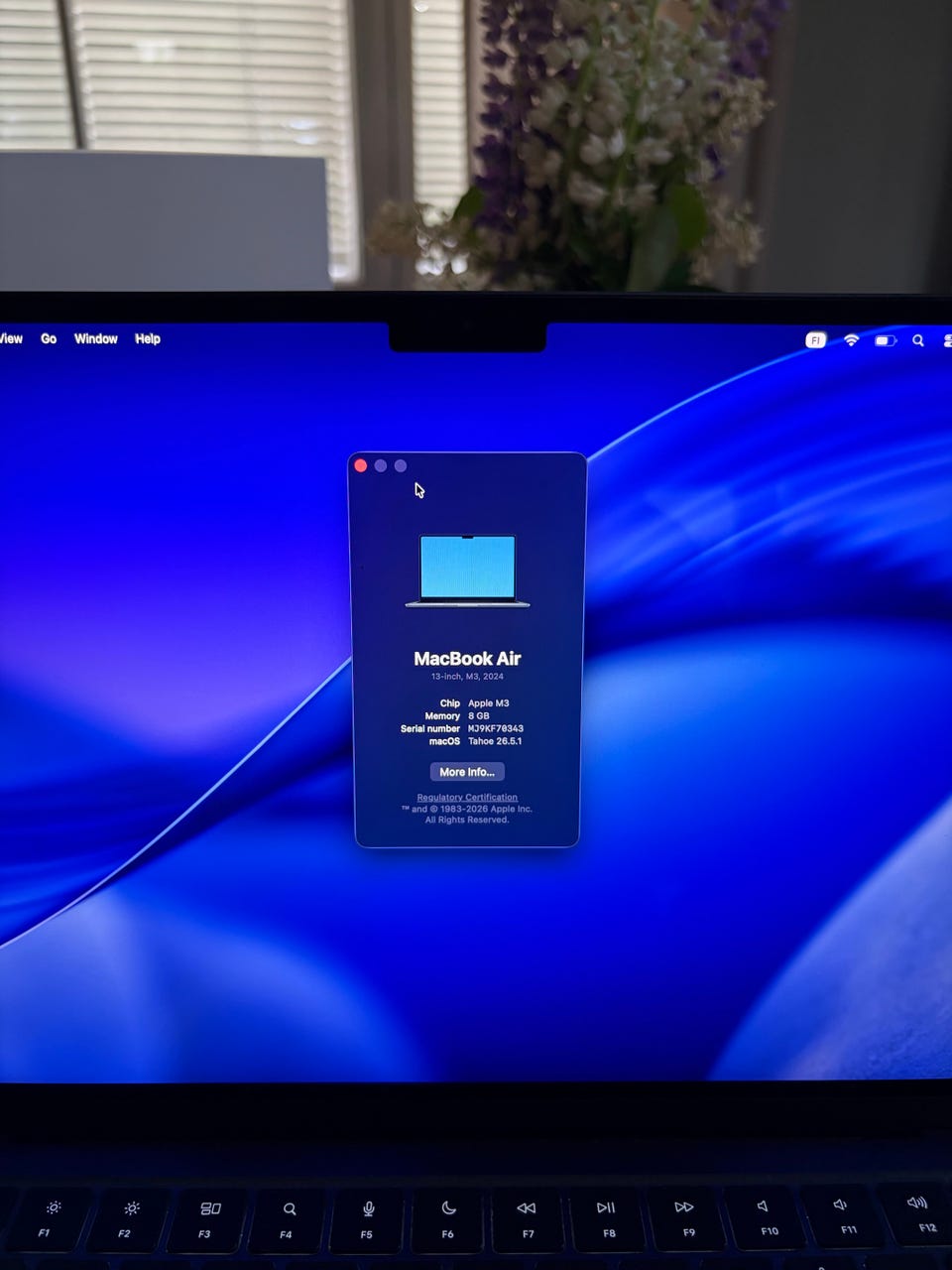
Task: Open Spotlight search magnifier icon
Action: [918, 340]
